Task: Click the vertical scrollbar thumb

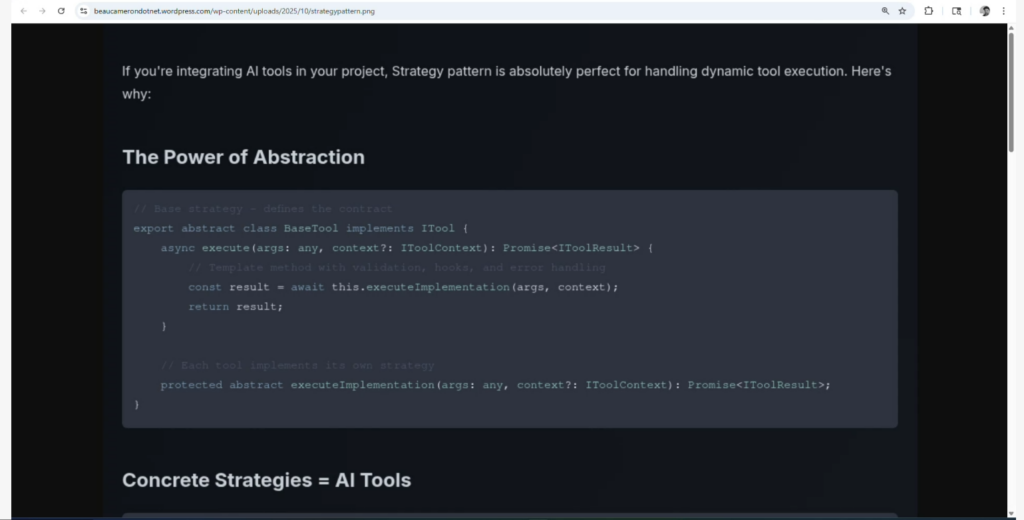Action: (1011, 90)
